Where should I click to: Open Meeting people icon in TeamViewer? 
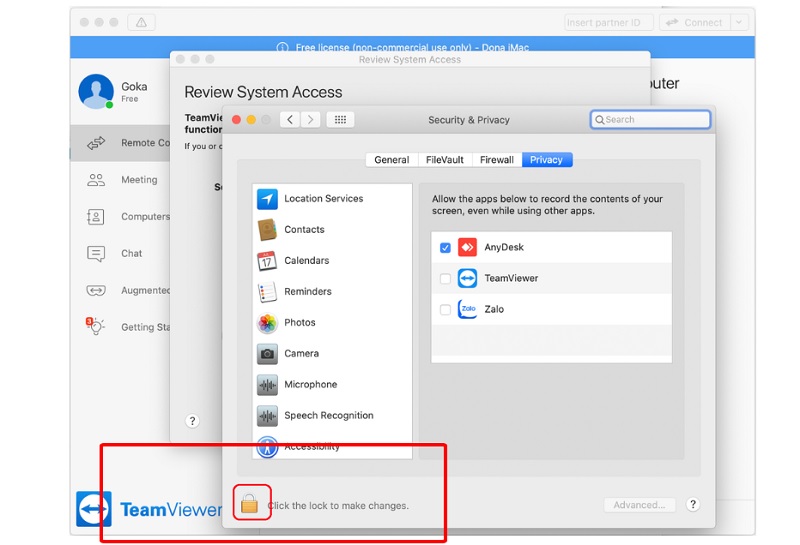click(x=96, y=180)
